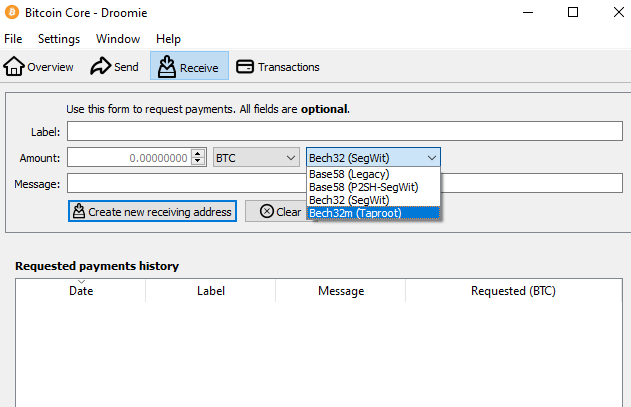
Task: Close the Bitcoin Core window
Action: pyautogui.click(x=619, y=12)
